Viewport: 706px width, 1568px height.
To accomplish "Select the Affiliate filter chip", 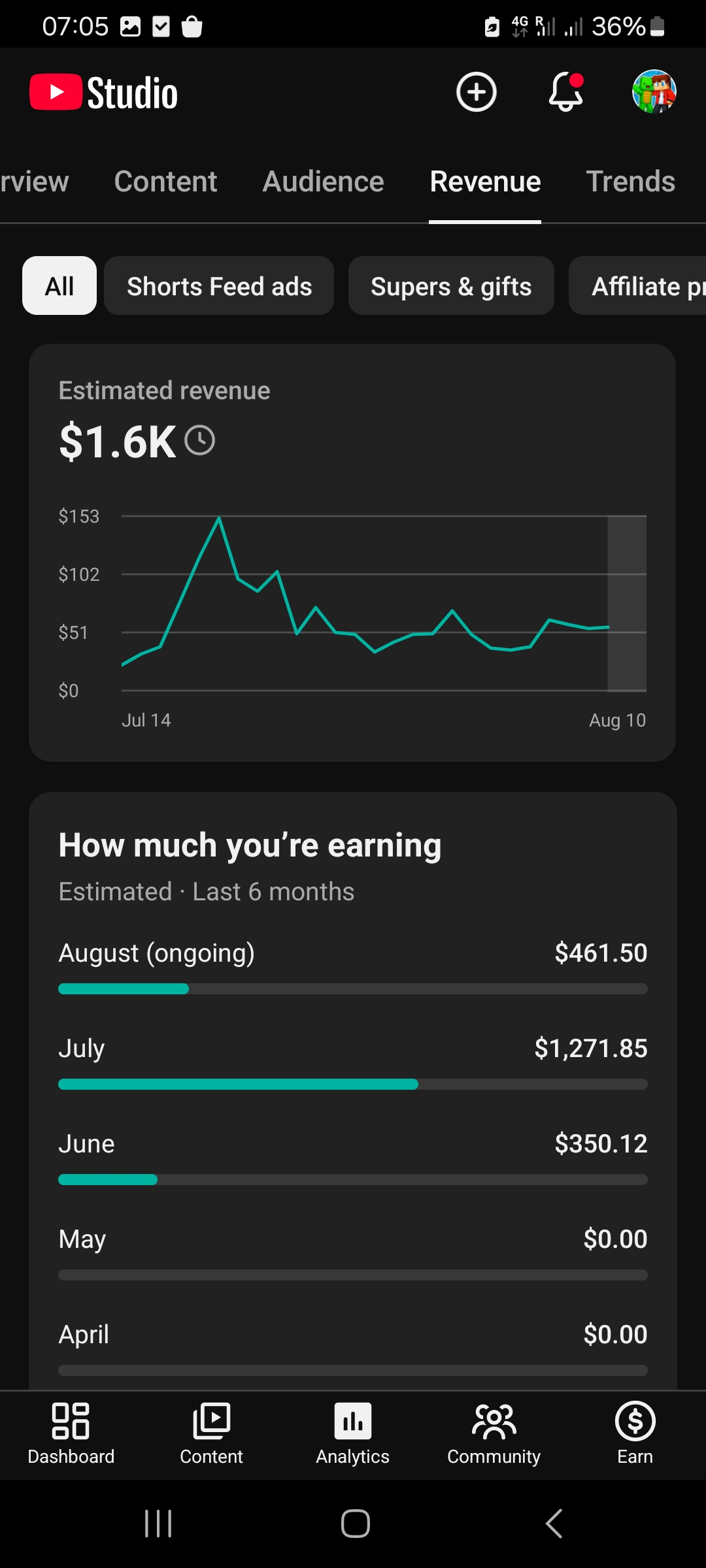I will [x=637, y=286].
